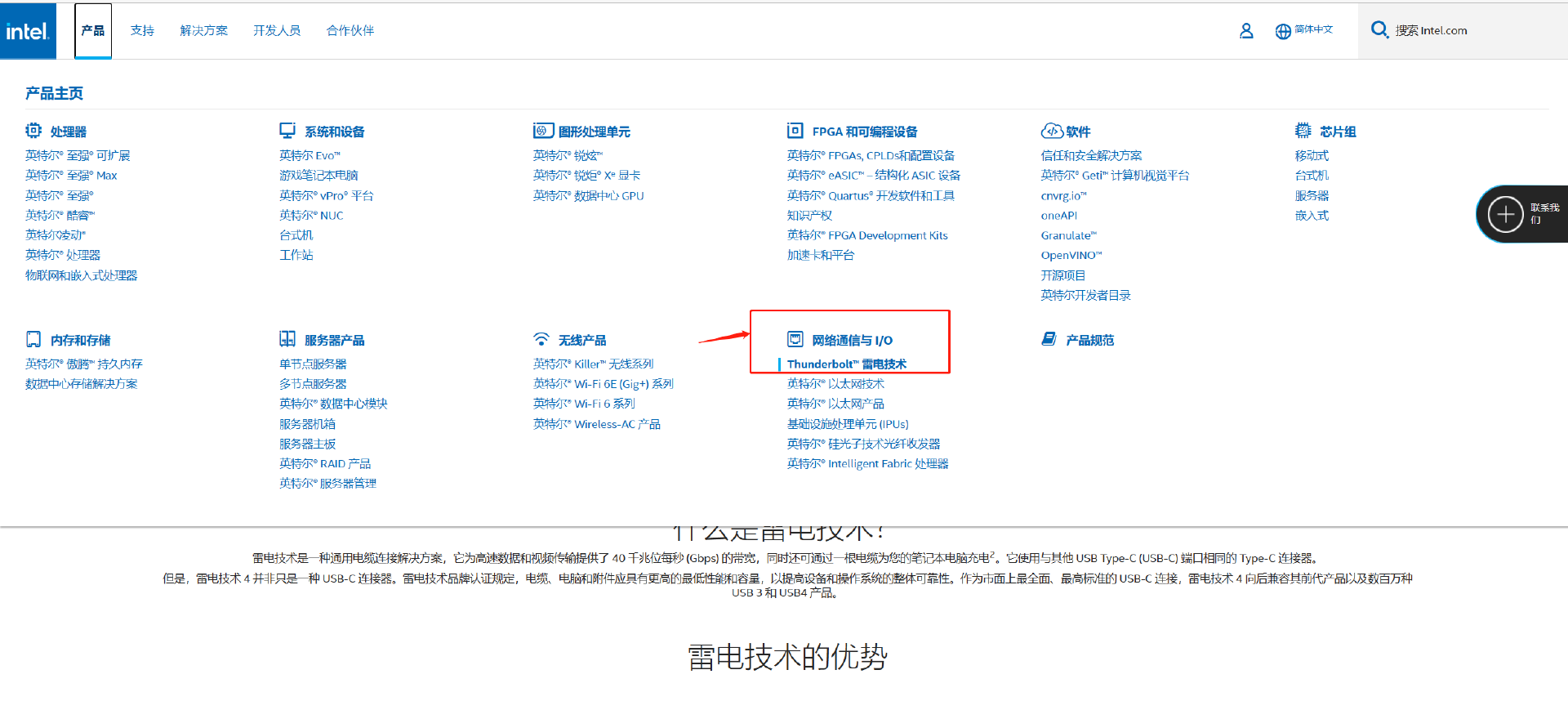Screen dimensions: 1568x719
Task: Open Thunderbolt 雷电技术 link
Action: coord(847,364)
